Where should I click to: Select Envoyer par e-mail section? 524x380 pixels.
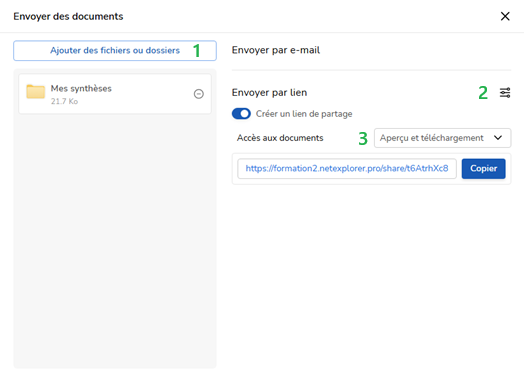pyautogui.click(x=276, y=50)
